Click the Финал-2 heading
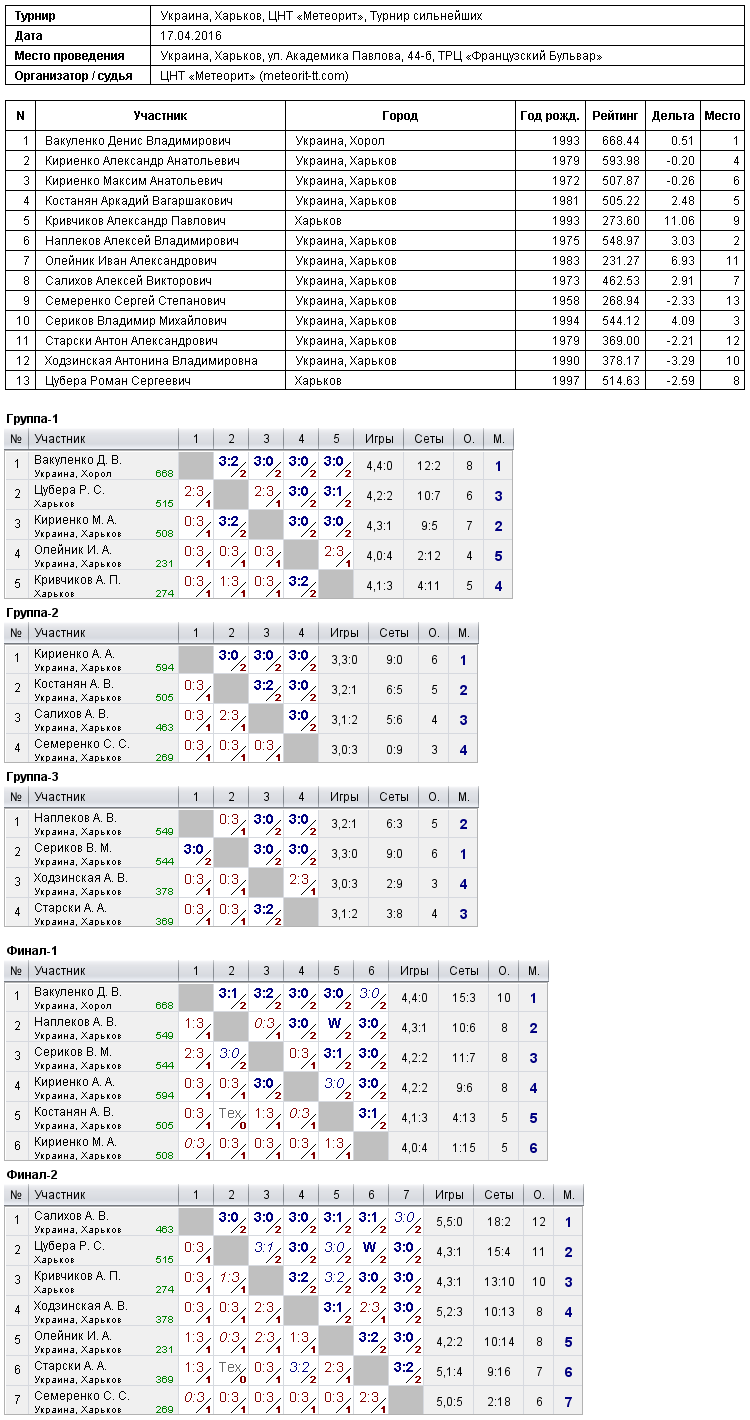 pos(32,1174)
